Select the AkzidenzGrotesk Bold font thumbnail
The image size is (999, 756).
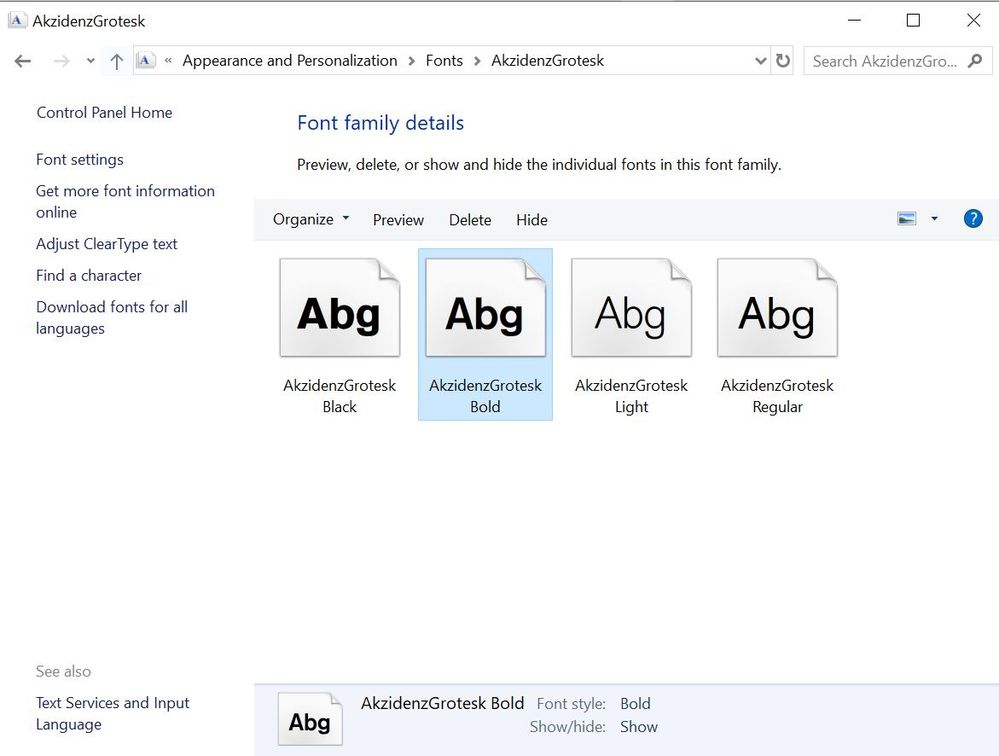point(485,308)
